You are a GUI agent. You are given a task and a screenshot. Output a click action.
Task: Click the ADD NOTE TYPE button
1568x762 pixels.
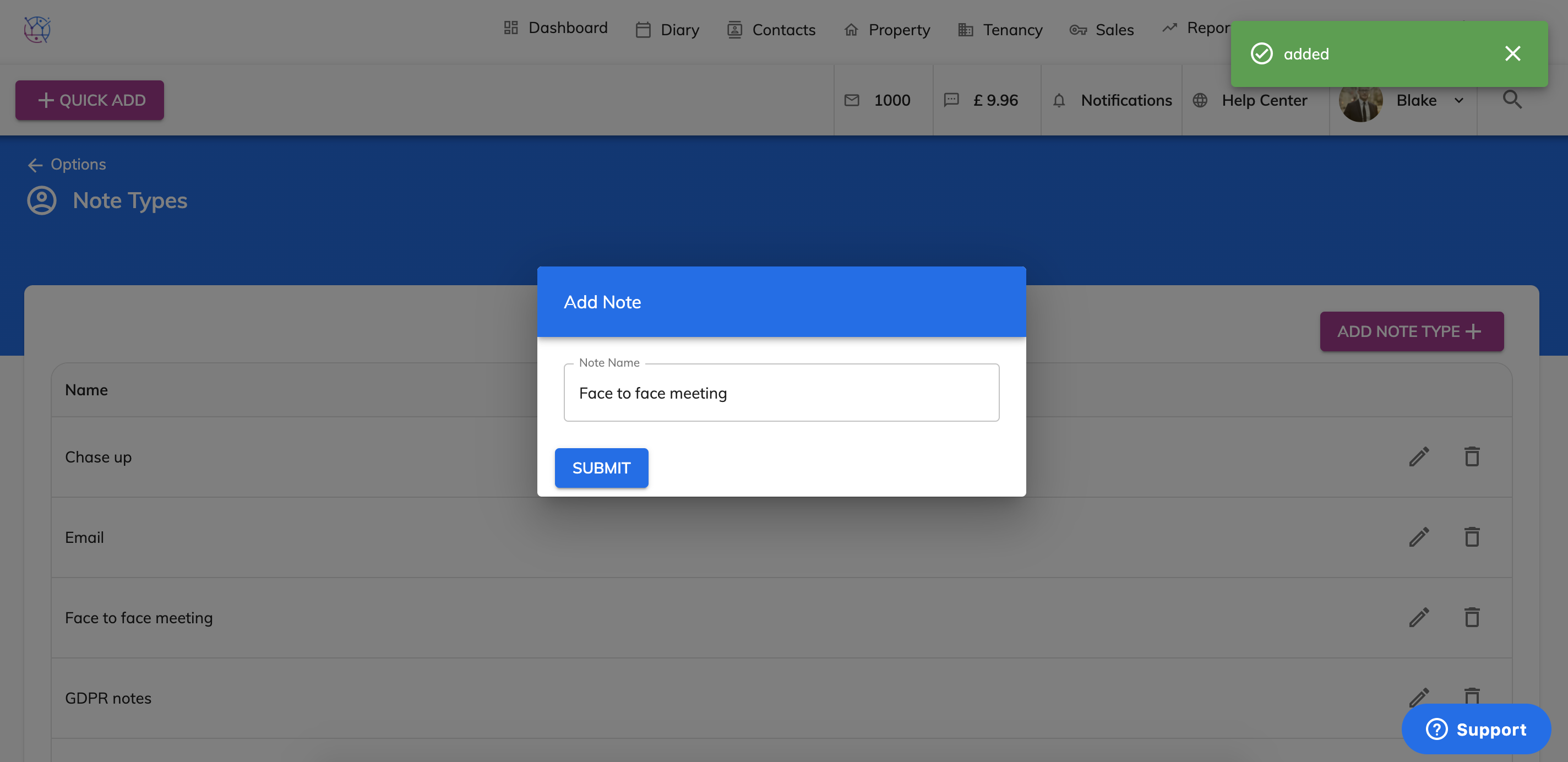[x=1411, y=331]
